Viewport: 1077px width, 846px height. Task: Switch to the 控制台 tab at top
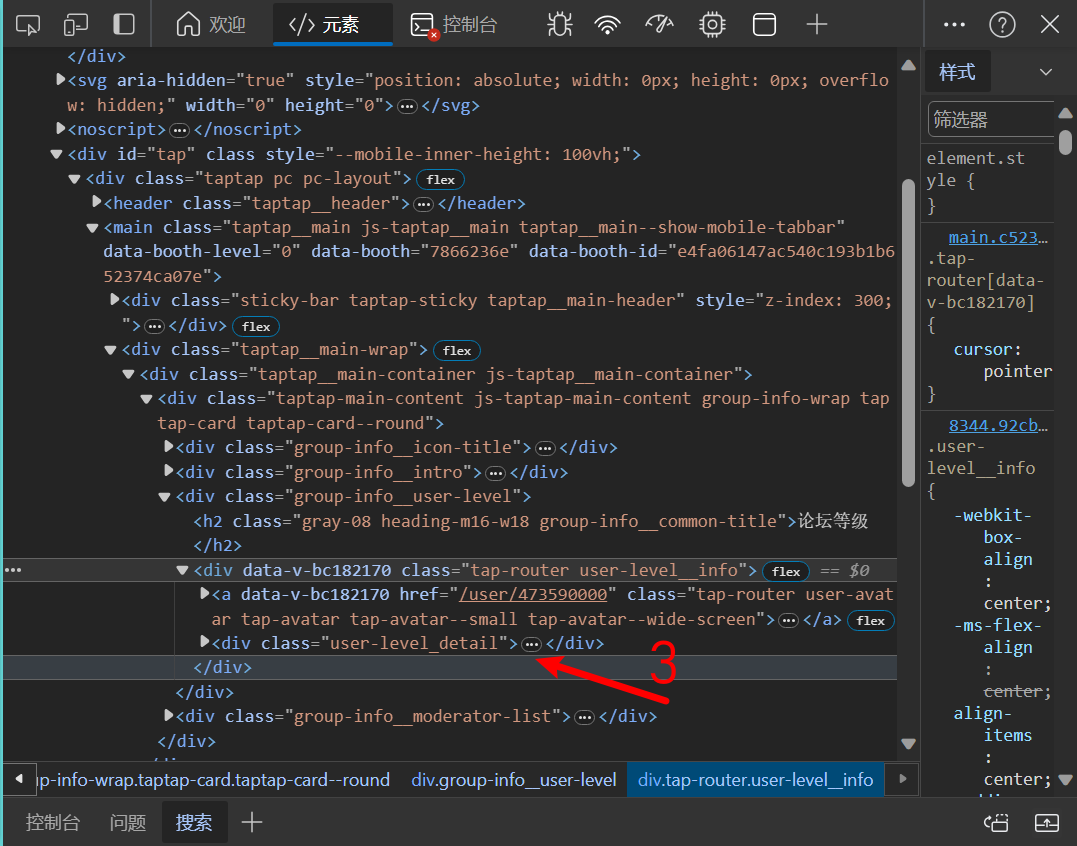(454, 25)
